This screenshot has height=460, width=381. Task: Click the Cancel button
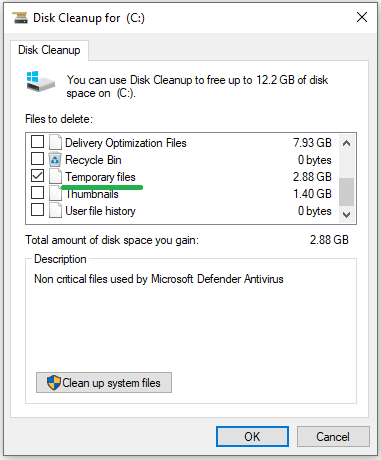[333, 436]
